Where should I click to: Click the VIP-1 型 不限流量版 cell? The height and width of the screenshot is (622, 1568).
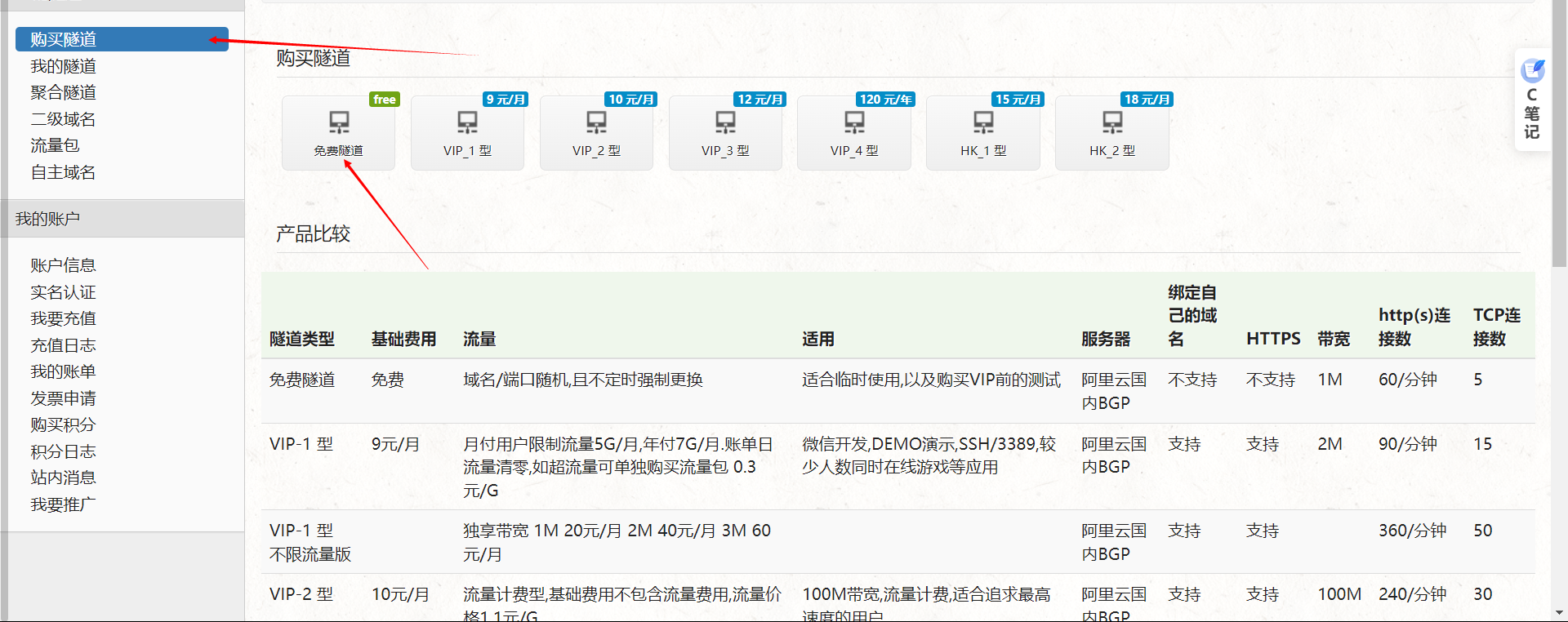pyautogui.click(x=310, y=542)
